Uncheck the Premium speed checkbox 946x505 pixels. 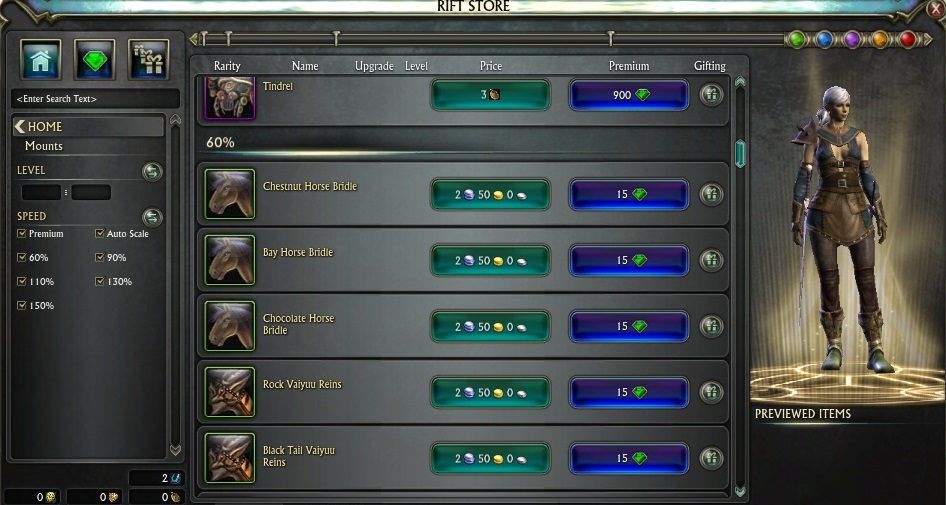point(22,233)
